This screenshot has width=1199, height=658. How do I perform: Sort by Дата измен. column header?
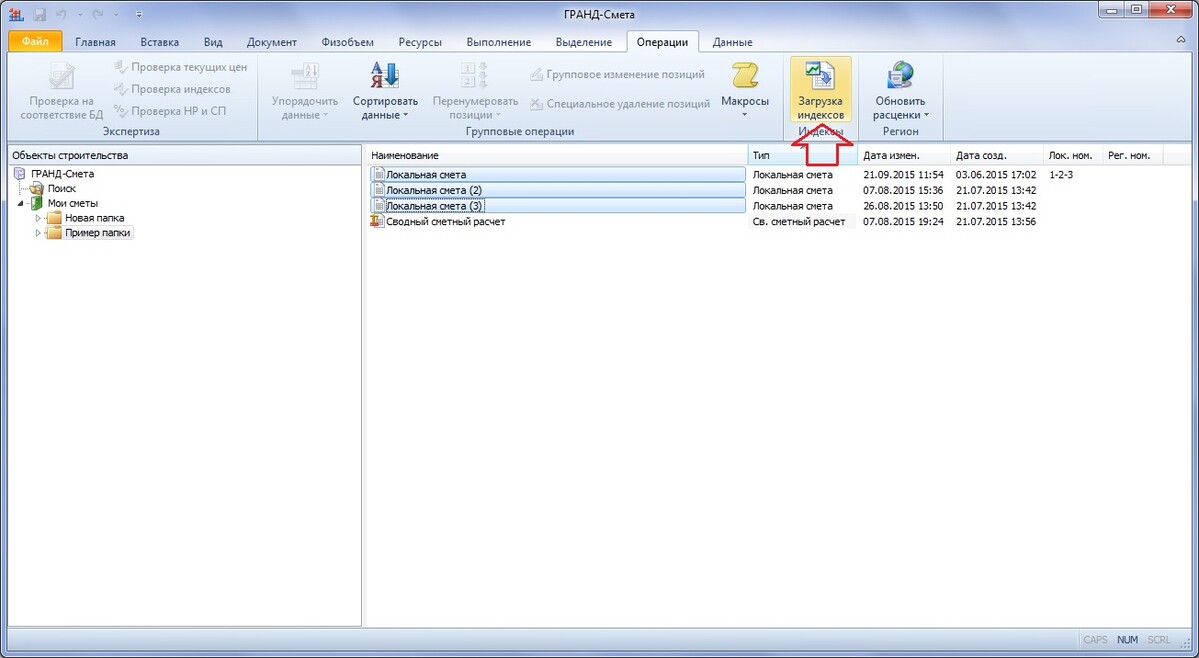tap(904, 156)
